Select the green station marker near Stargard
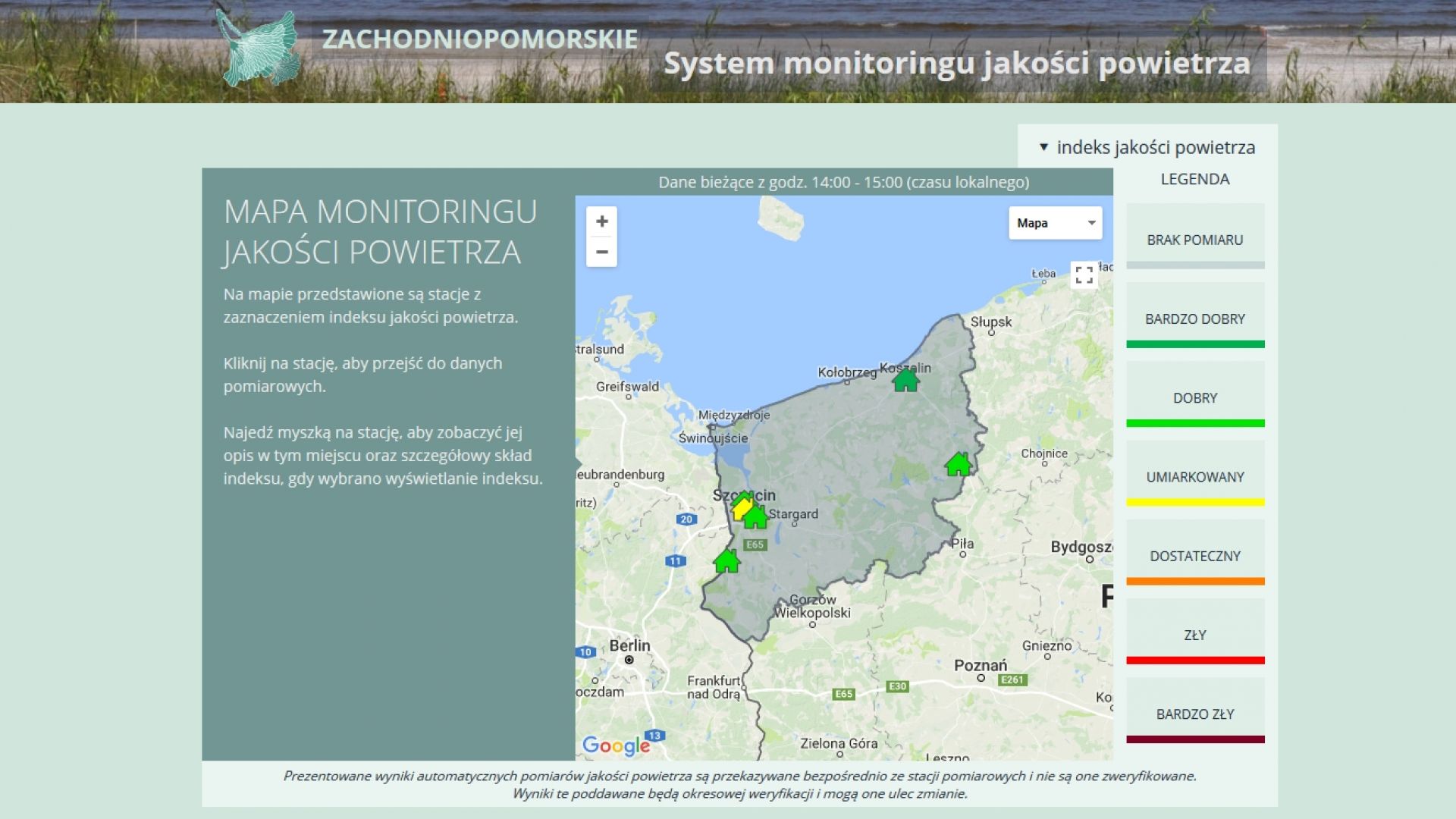Image resolution: width=1456 pixels, height=819 pixels. [756, 518]
